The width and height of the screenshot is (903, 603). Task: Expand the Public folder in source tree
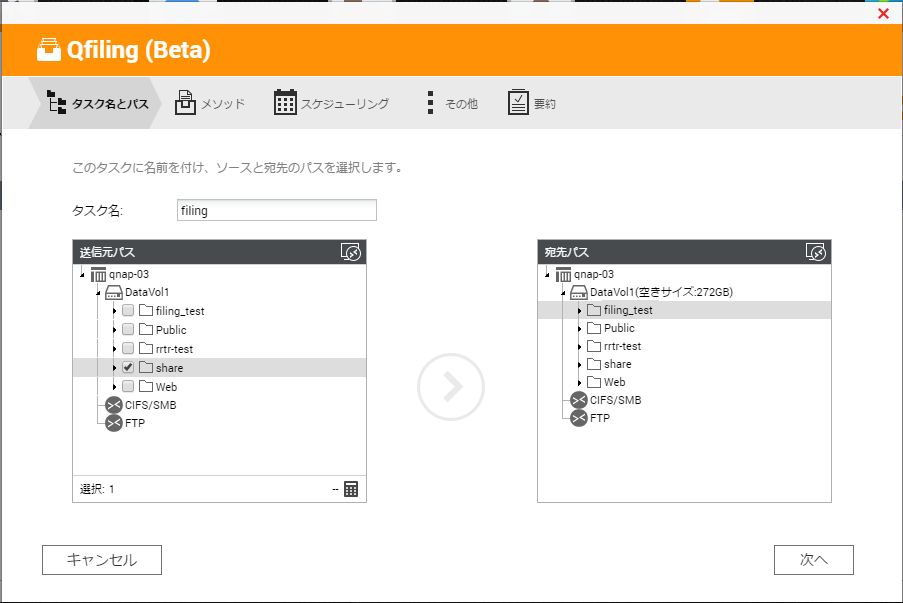[x=115, y=330]
